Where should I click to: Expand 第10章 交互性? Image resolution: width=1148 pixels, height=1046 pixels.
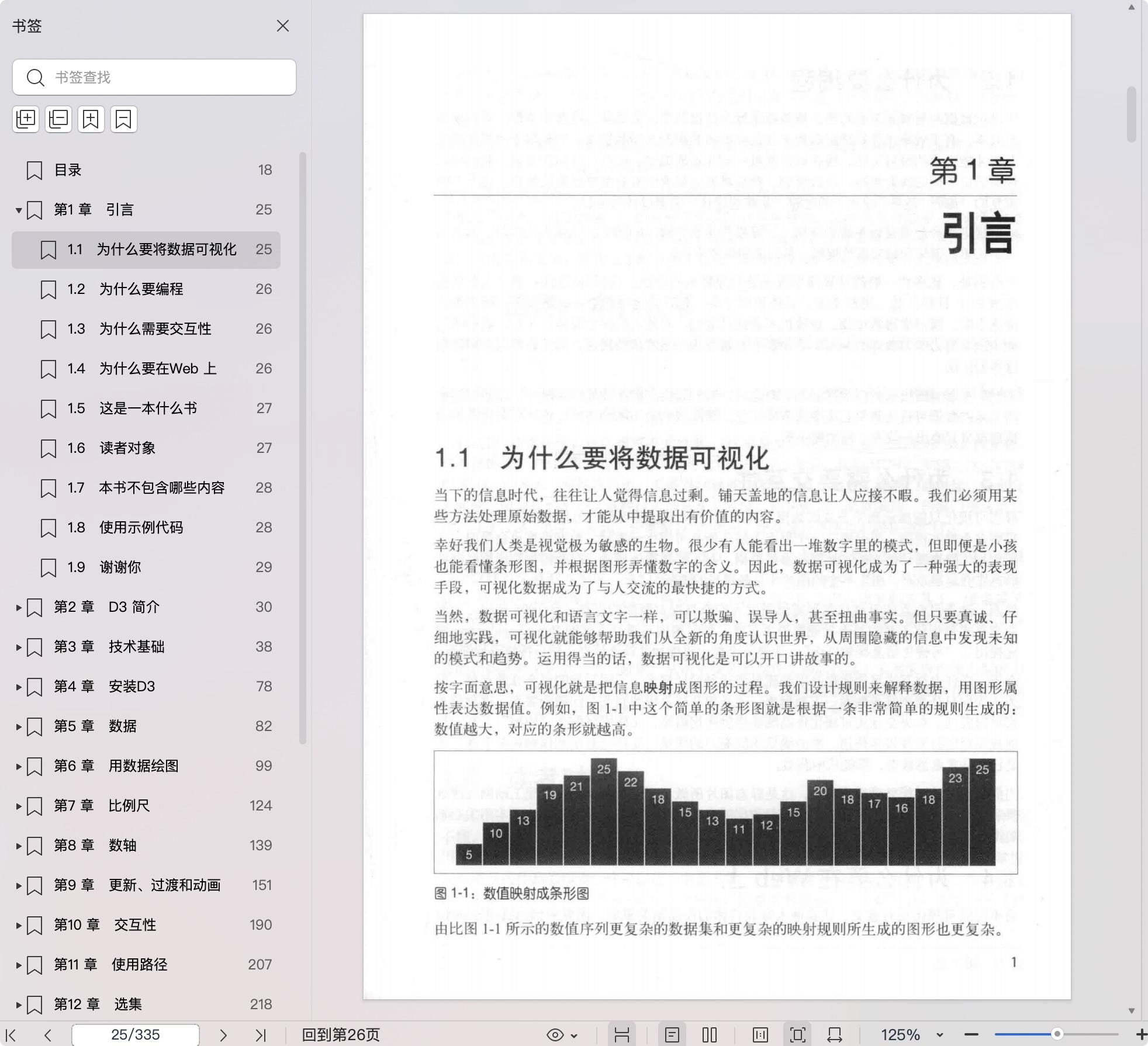tap(19, 926)
